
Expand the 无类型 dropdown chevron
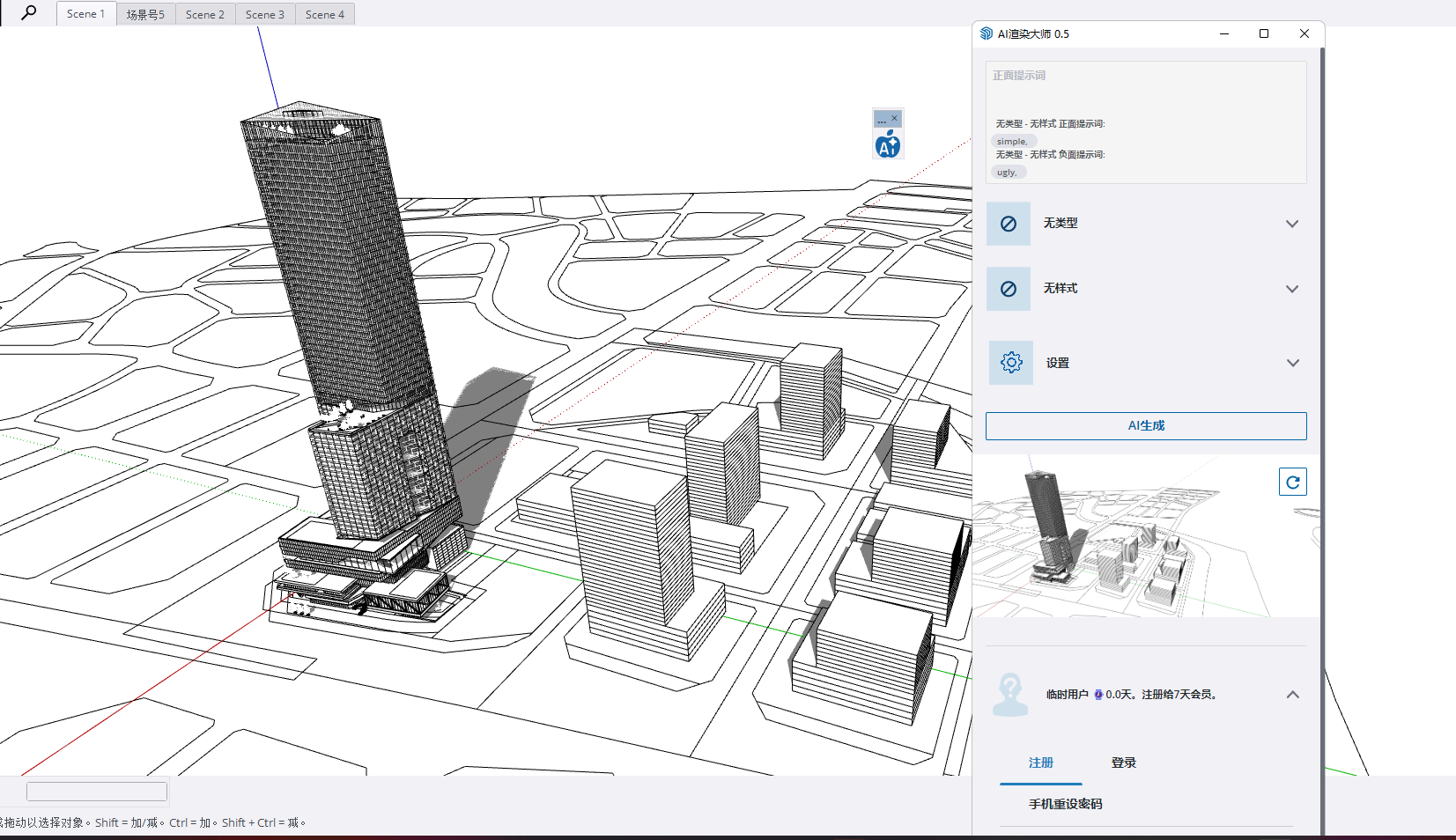[x=1292, y=224]
